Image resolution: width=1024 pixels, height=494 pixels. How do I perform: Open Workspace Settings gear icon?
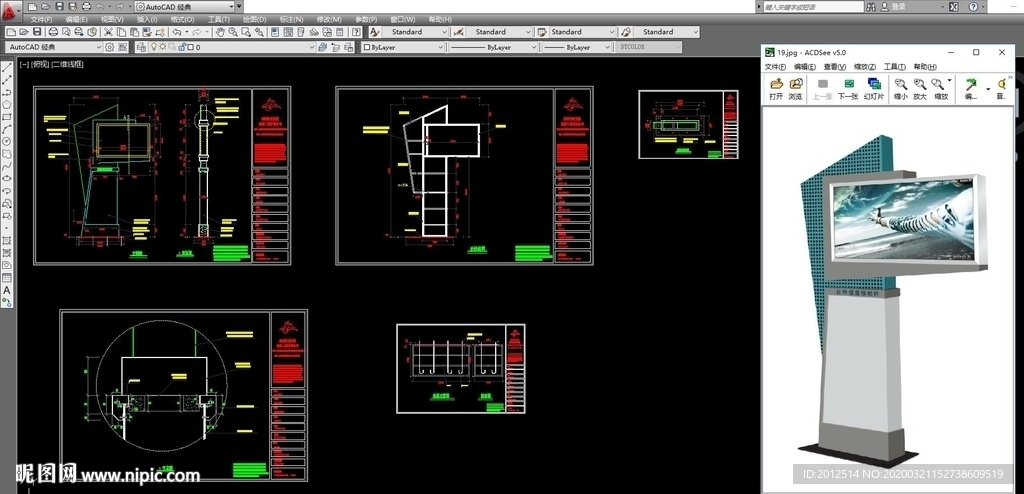[110, 47]
